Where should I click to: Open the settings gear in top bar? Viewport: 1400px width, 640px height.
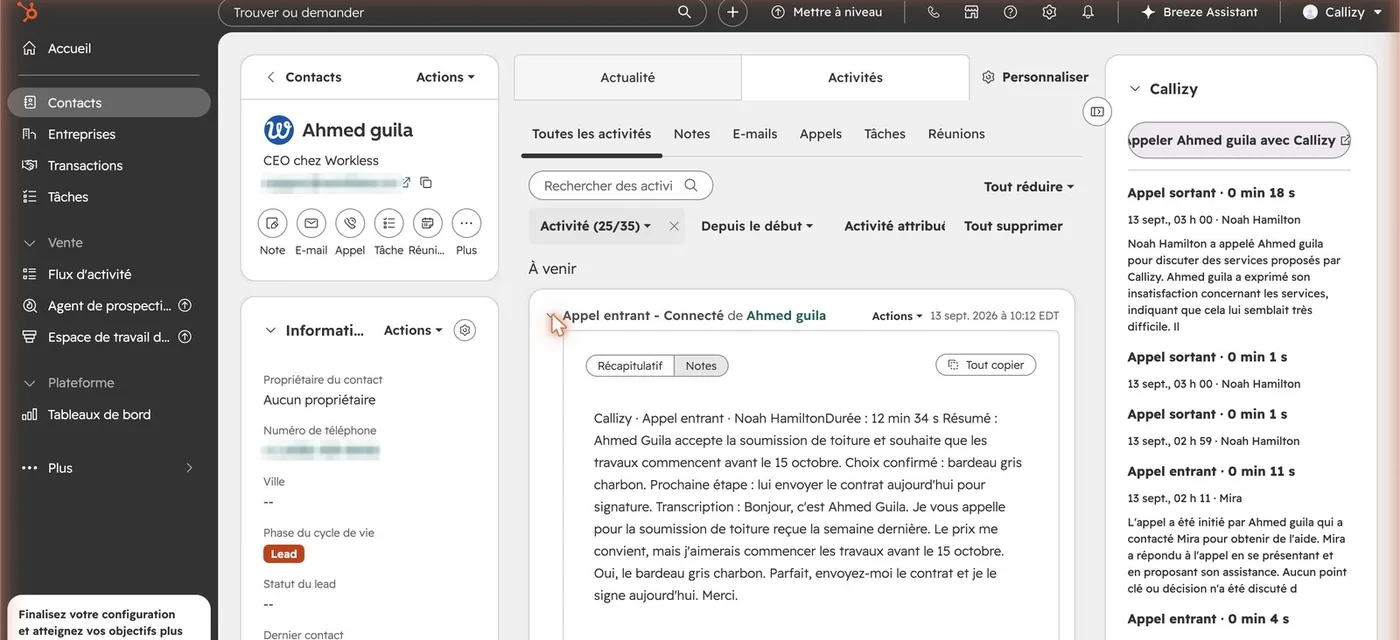coord(1049,12)
